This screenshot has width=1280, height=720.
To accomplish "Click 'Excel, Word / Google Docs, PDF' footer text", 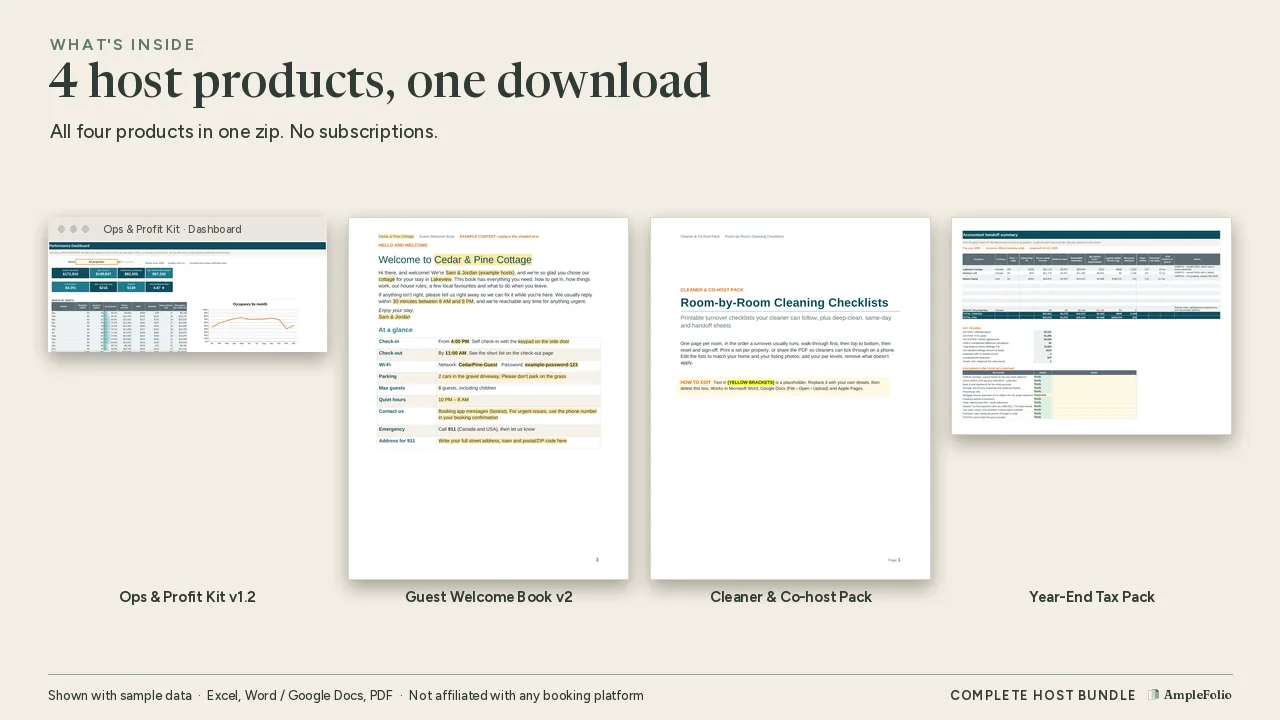I will pyautogui.click(x=300, y=696).
